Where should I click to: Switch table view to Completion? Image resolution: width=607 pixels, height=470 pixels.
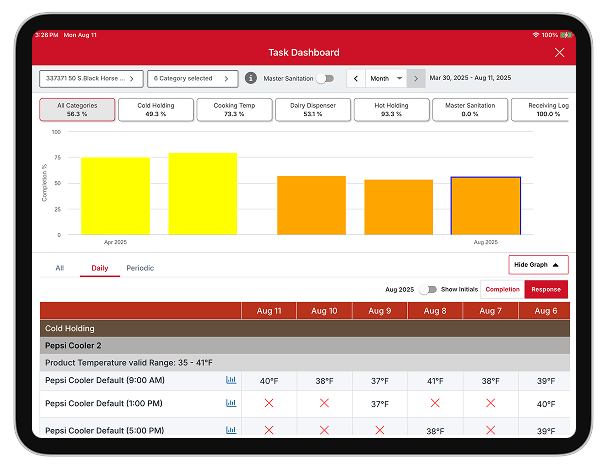[502, 289]
